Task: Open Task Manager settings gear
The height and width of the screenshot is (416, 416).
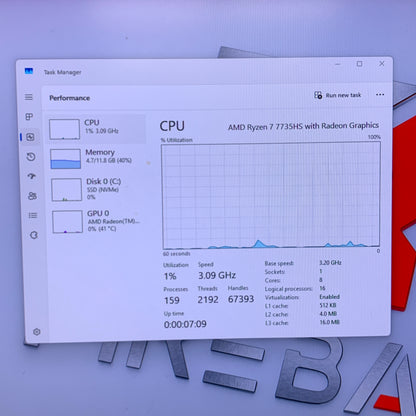Action: pos(37,332)
